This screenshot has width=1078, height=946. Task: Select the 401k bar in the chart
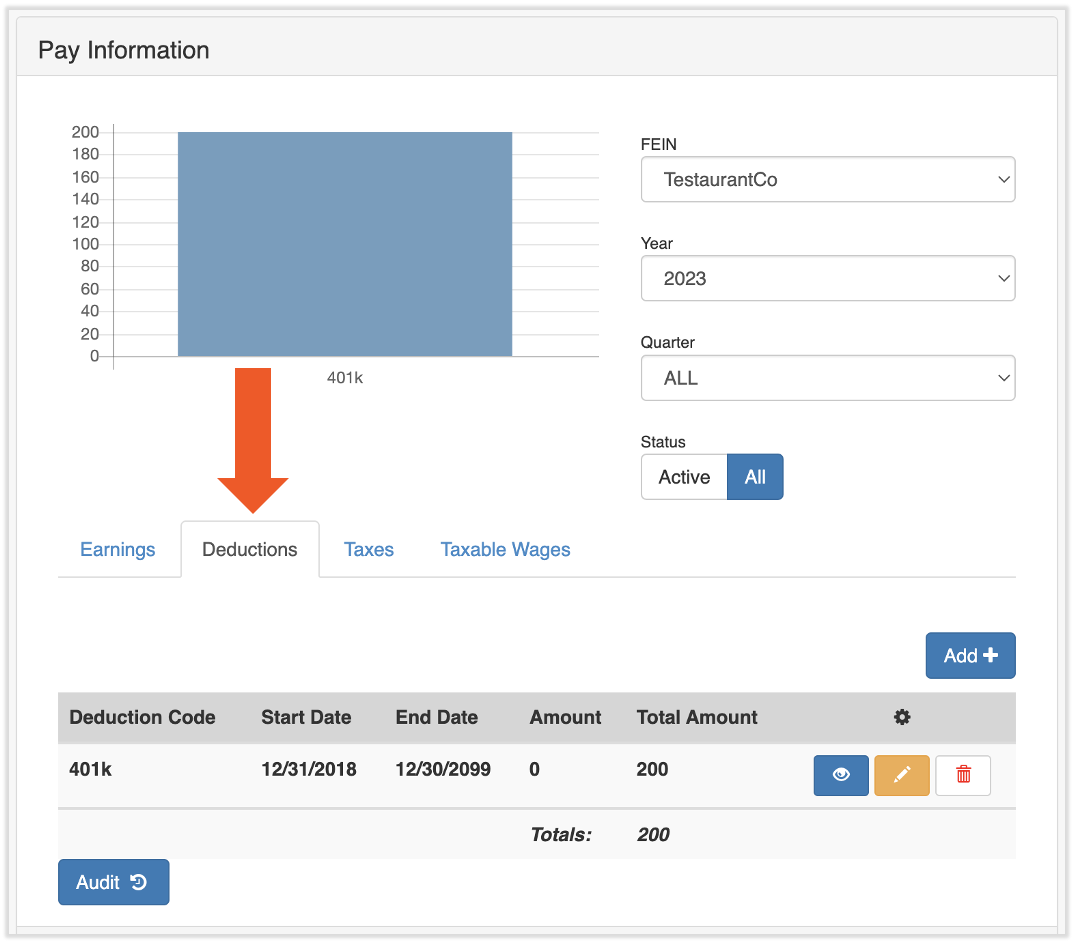pyautogui.click(x=344, y=243)
